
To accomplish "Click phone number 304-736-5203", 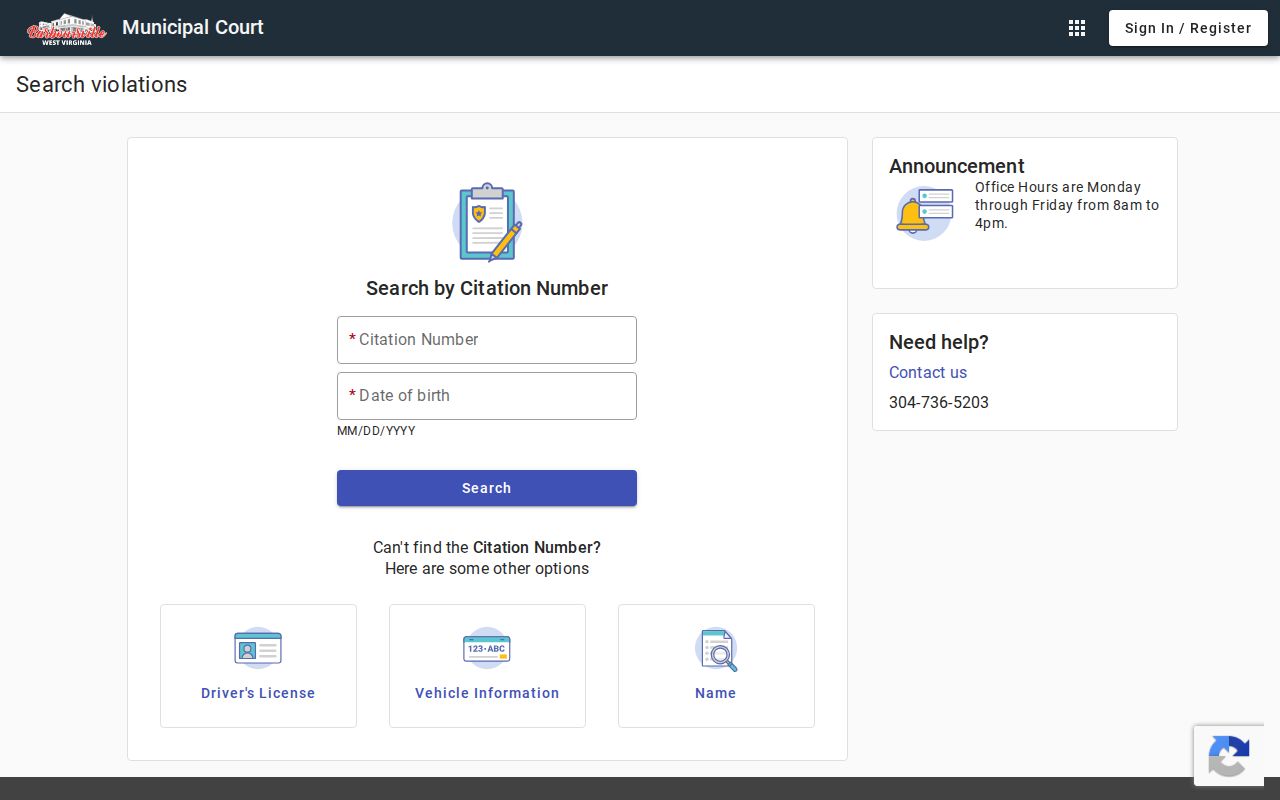I will click(x=939, y=402).
